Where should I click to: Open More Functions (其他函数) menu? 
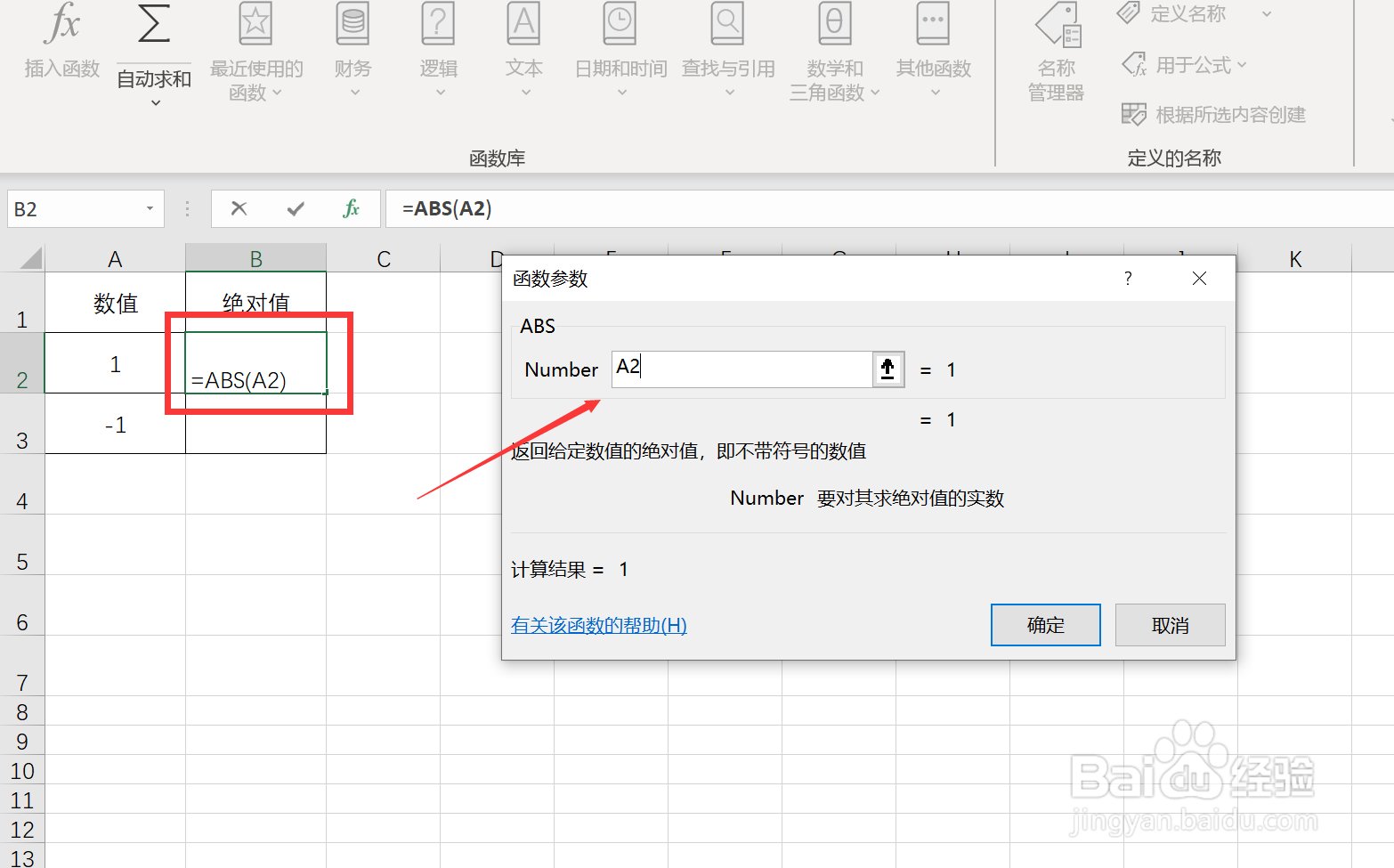pyautogui.click(x=933, y=51)
